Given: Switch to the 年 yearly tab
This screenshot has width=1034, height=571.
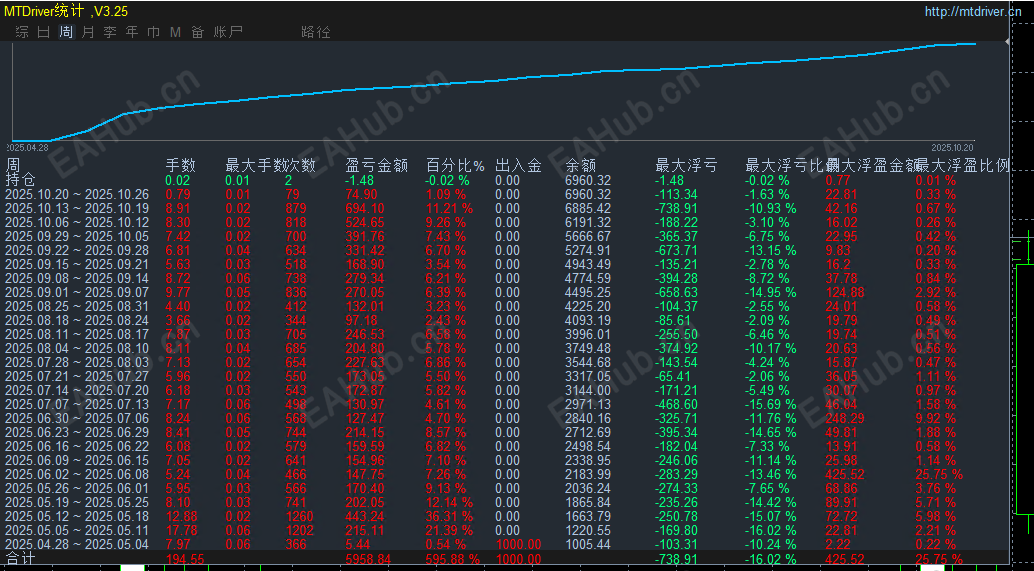Looking at the screenshot, I should pos(132,32).
